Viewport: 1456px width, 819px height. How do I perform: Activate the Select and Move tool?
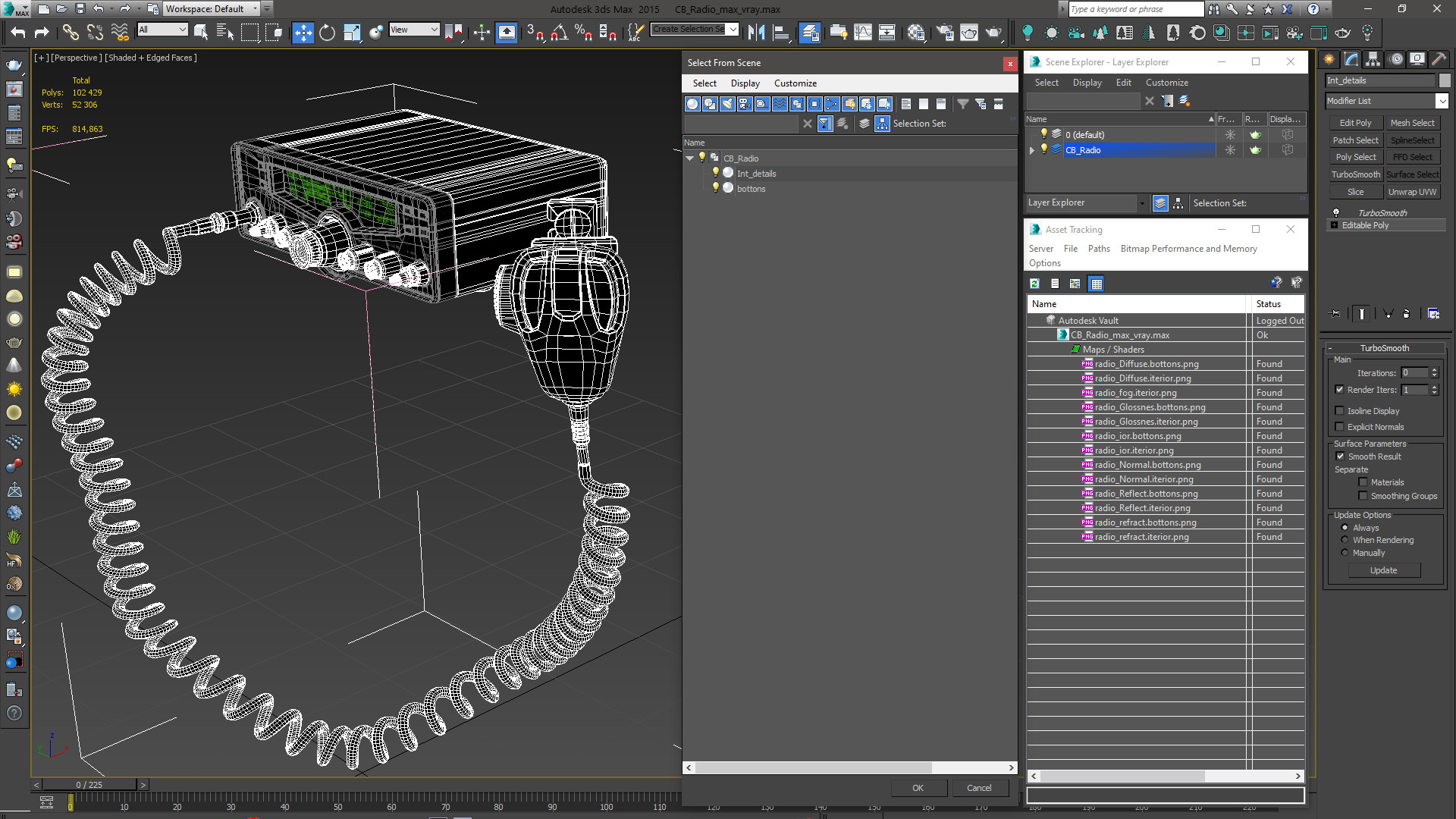pos(303,33)
